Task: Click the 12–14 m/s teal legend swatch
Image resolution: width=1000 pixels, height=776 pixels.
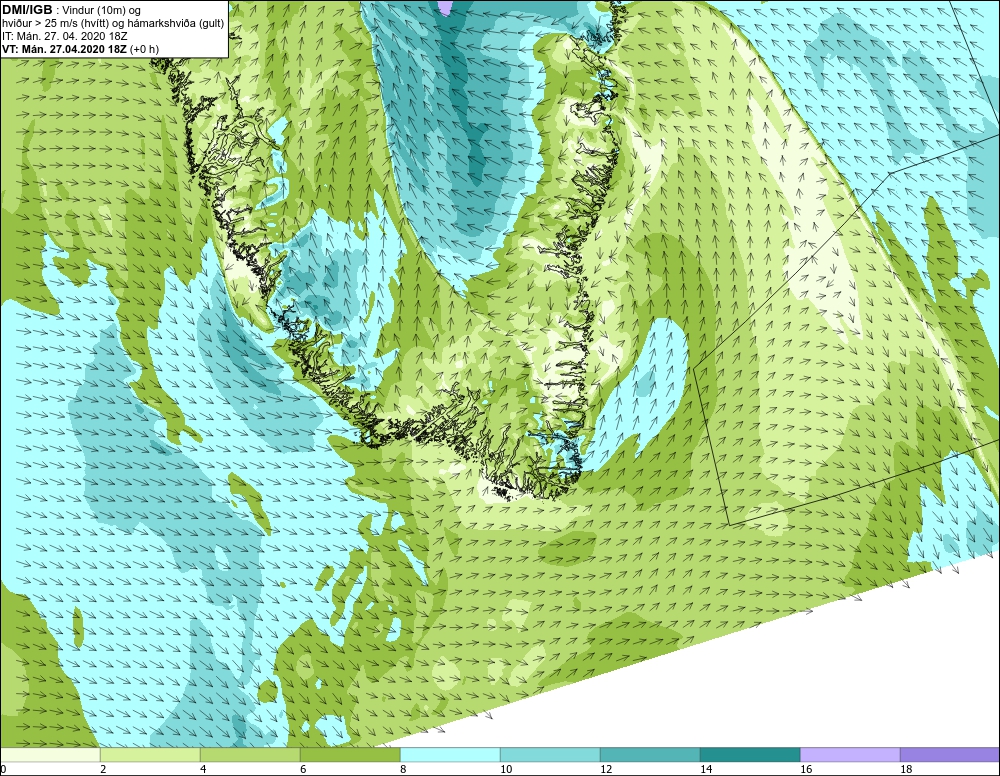Action: tap(650, 755)
